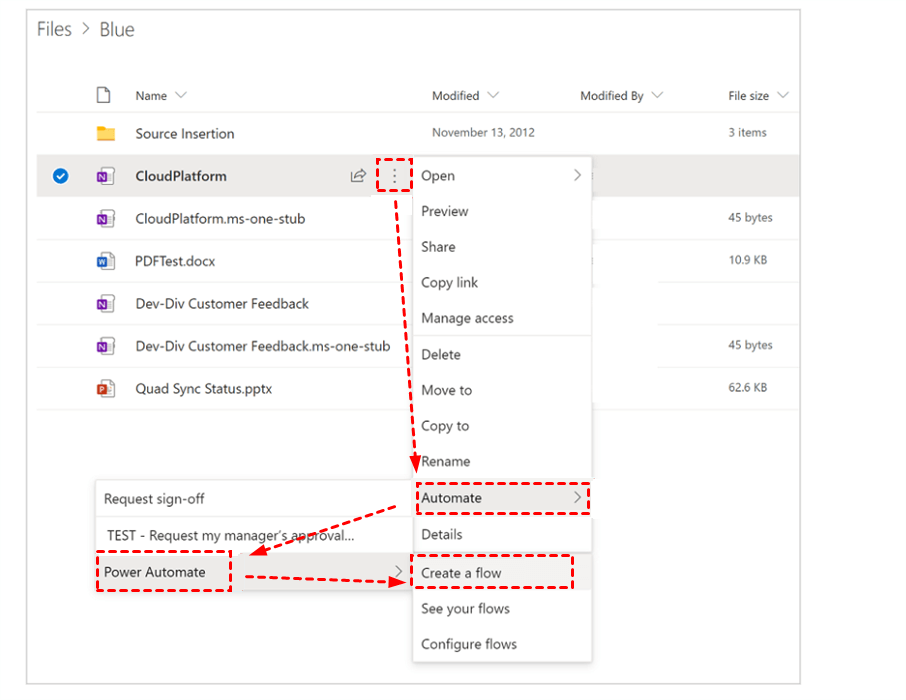Click the share icon on CloudPlatform row
Viewport: 906px width, 700px height.
pyautogui.click(x=358, y=176)
